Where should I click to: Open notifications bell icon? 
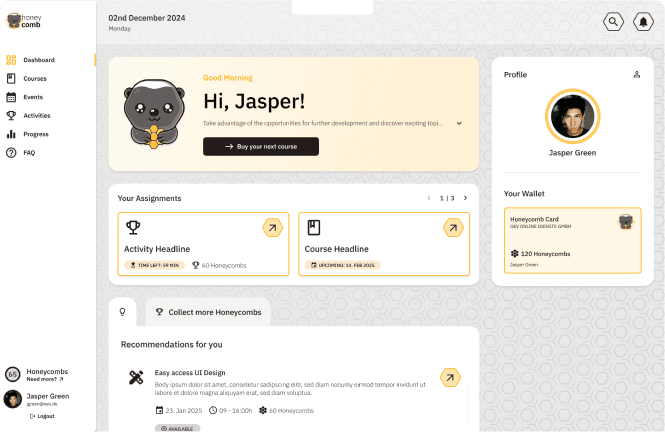[x=643, y=22]
